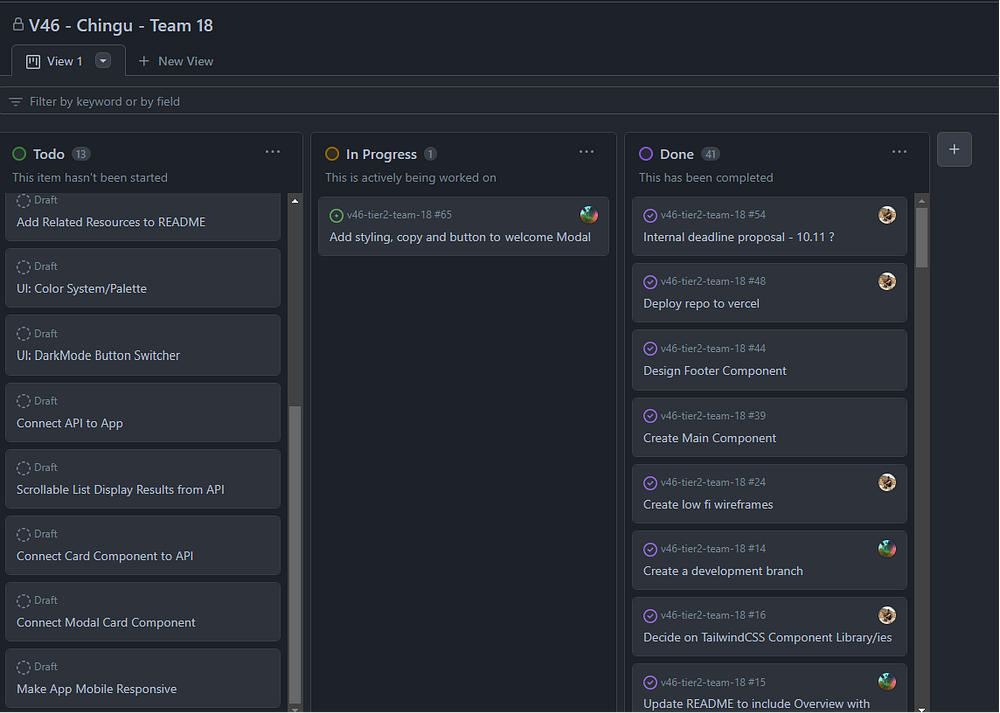Image resolution: width=1000 pixels, height=713 pixels.
Task: Add a new column with plus button
Action: pyautogui.click(x=954, y=149)
